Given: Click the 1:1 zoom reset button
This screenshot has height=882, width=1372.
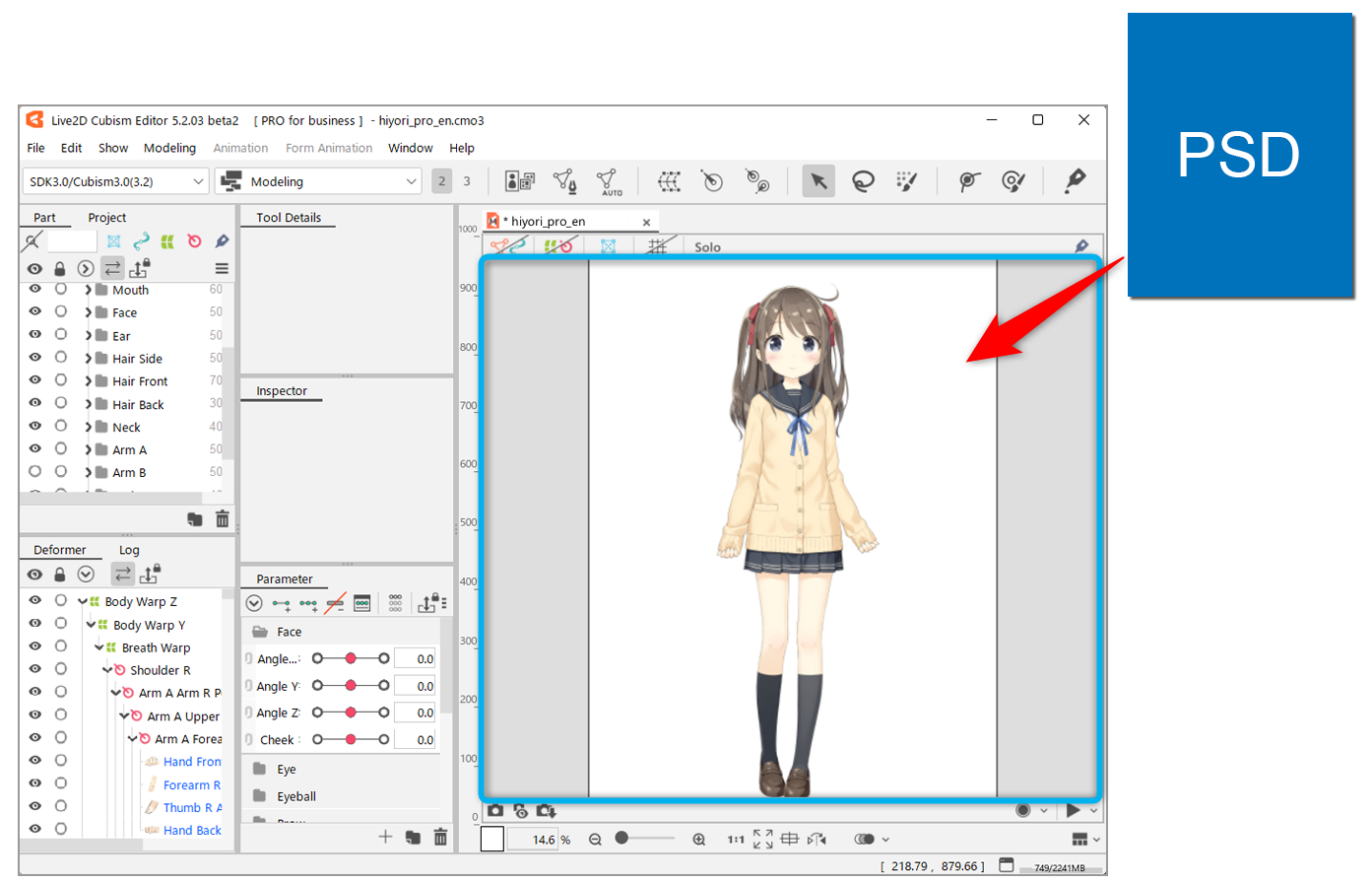Looking at the screenshot, I should pos(735,840).
